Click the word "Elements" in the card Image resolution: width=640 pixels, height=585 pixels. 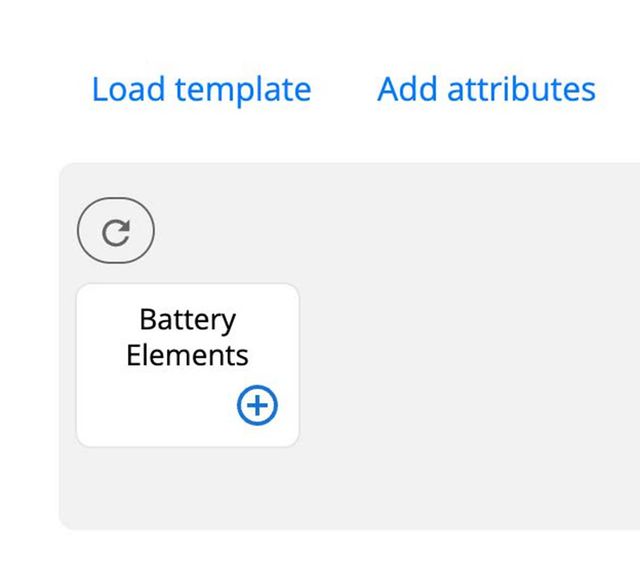coord(187,354)
